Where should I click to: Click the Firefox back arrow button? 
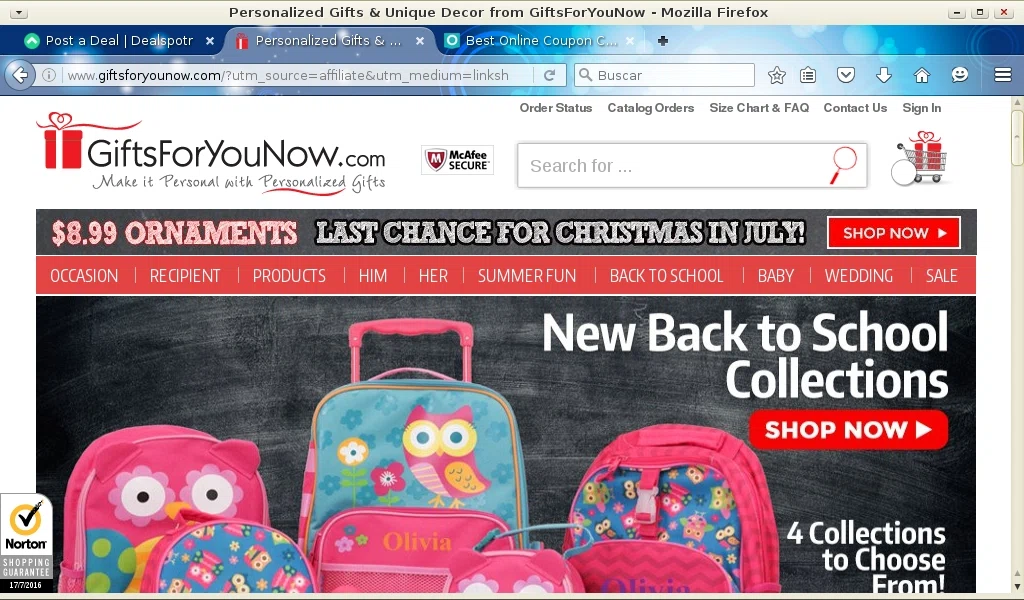point(20,75)
